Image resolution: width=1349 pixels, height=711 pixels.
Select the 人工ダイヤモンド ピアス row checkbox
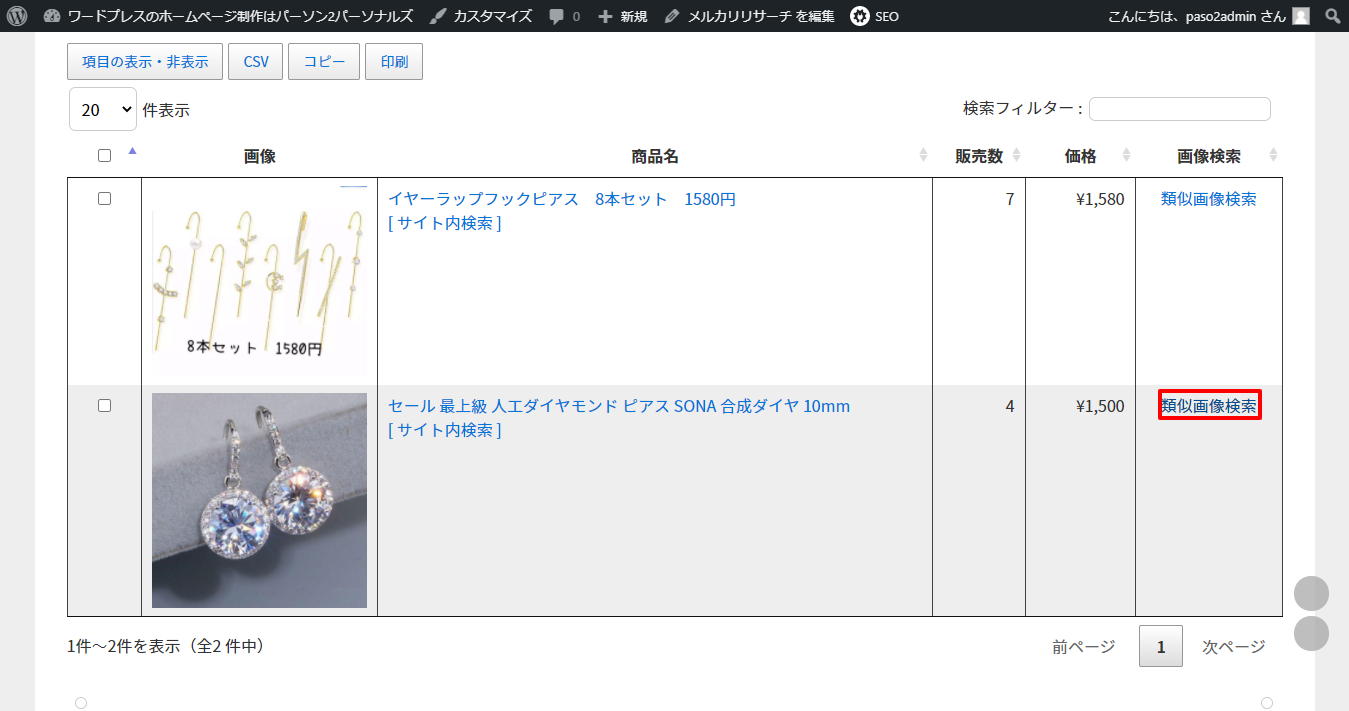coord(104,405)
